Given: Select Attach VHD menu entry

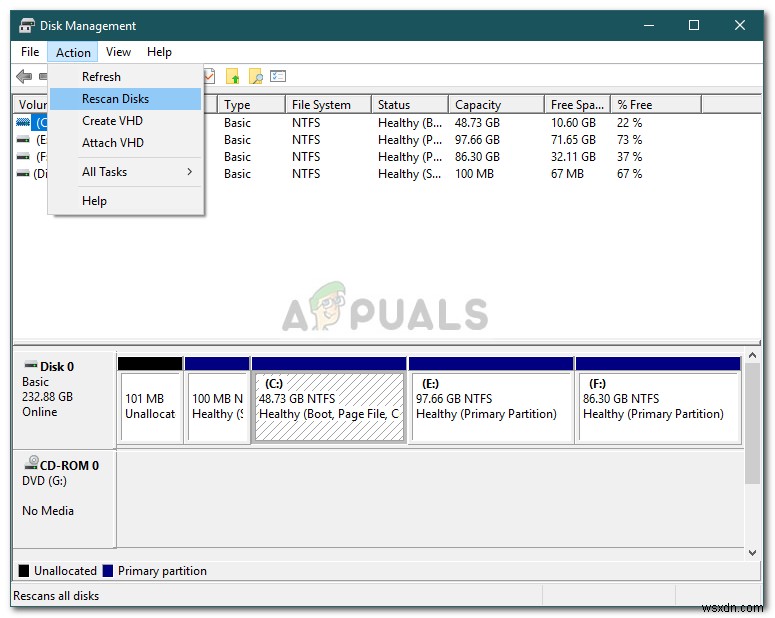Looking at the screenshot, I should click(x=126, y=143).
